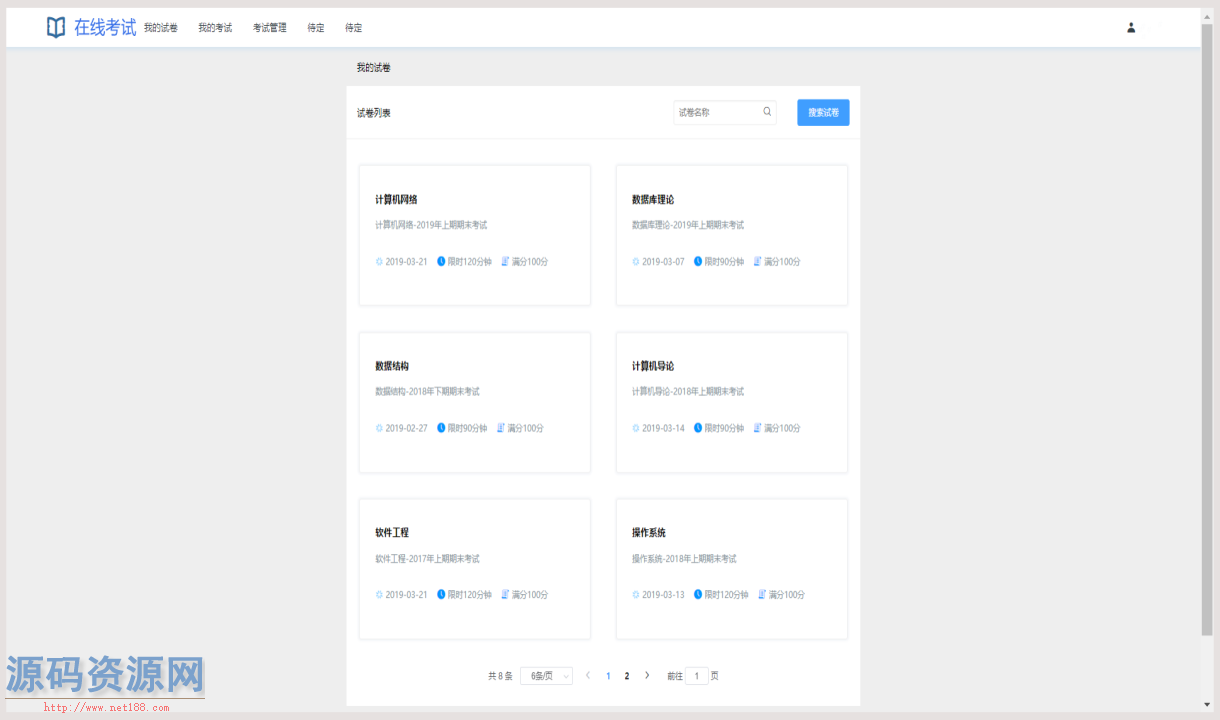Click date 2019-02-27 on 数据结构 card
1220x720 pixels.
tap(407, 428)
